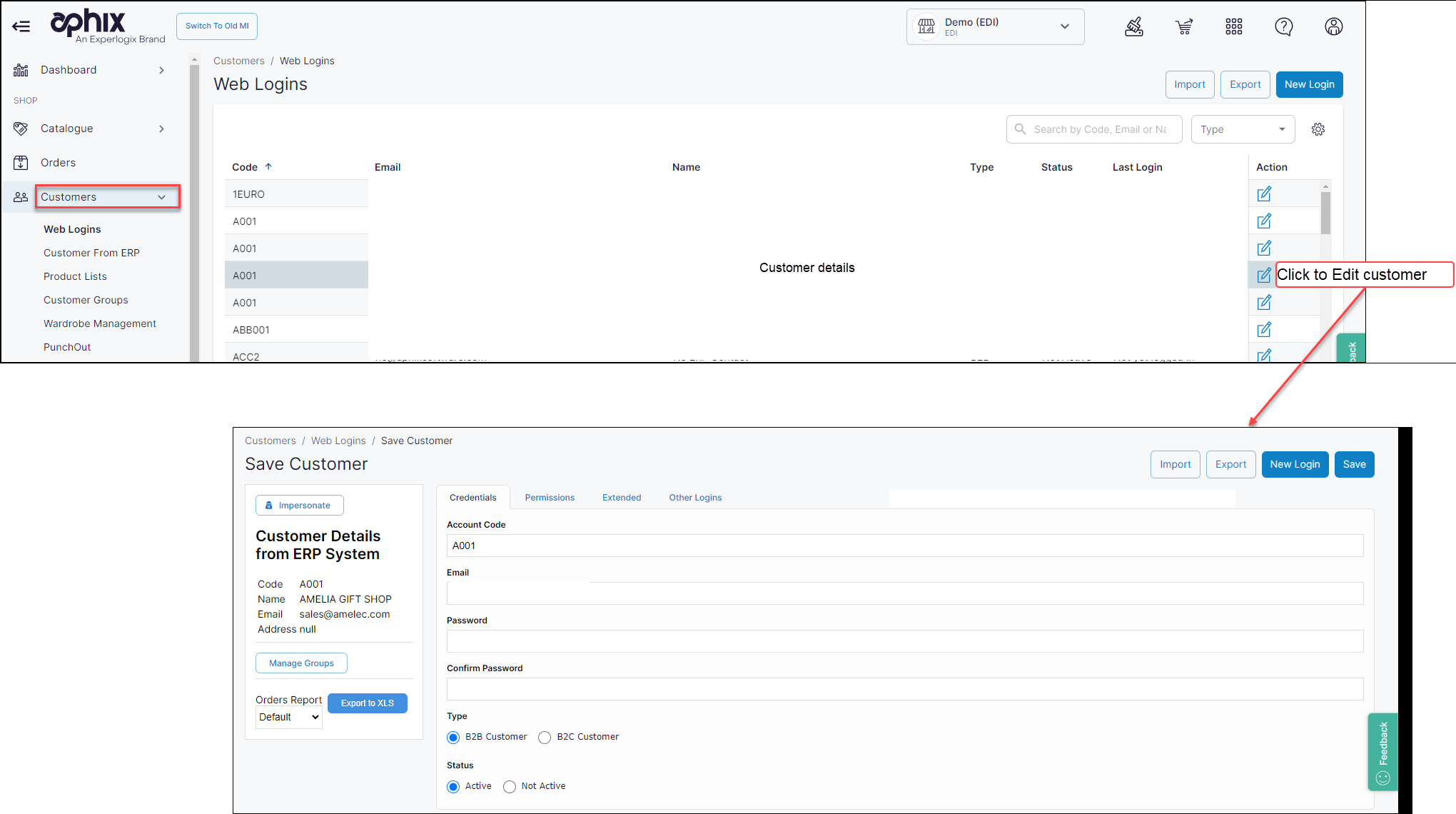Click the shopping cart icon
Image resolution: width=1456 pixels, height=814 pixels.
tap(1184, 27)
